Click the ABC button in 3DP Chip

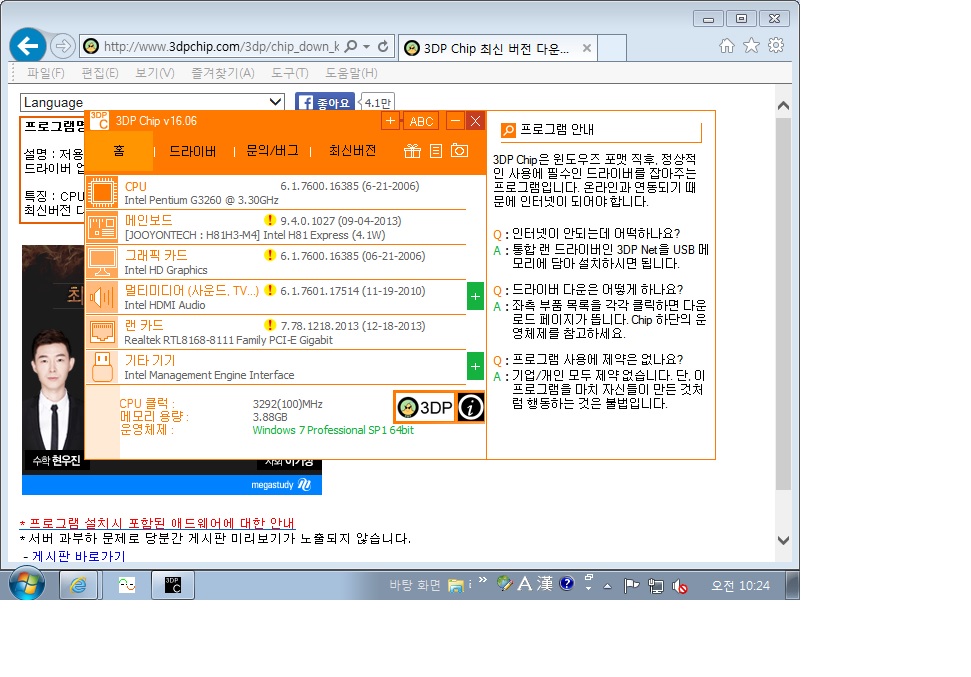point(421,121)
